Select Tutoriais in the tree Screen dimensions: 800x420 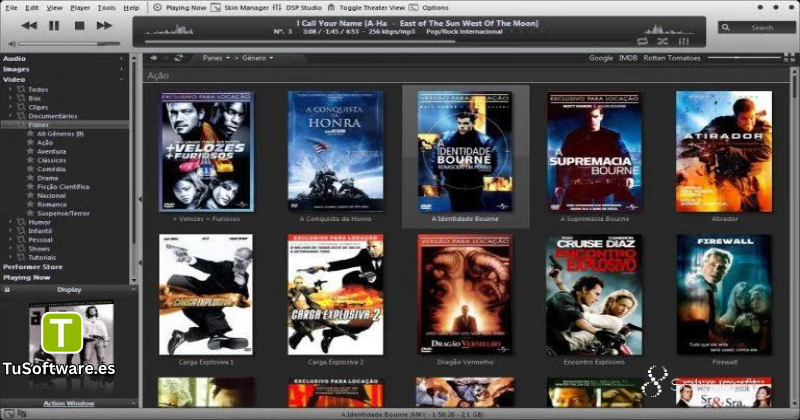(x=42, y=258)
